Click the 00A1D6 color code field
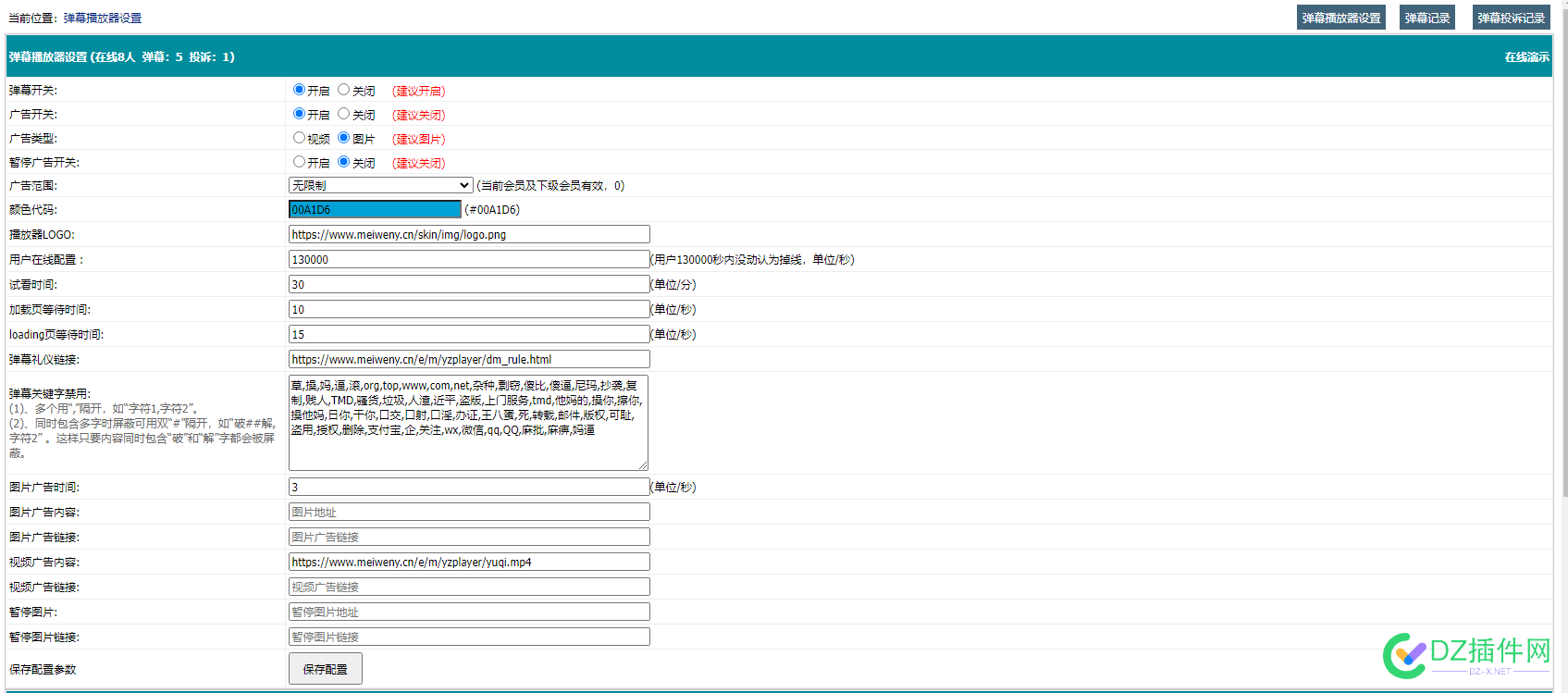The image size is (1568, 693). 375,209
